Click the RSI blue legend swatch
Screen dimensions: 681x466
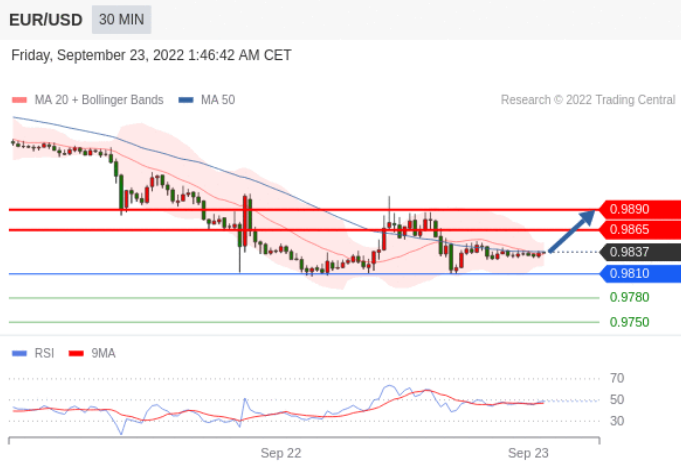(x=20, y=354)
